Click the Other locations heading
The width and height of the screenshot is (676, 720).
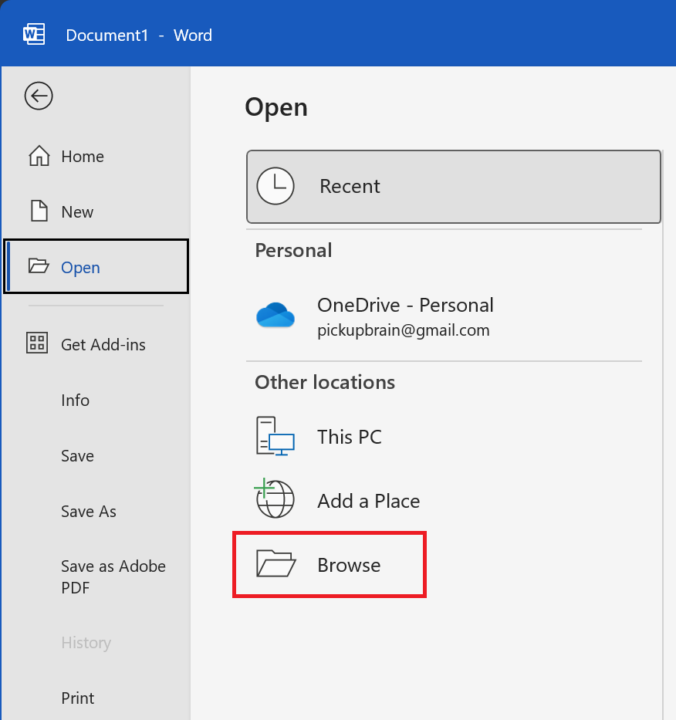325,382
